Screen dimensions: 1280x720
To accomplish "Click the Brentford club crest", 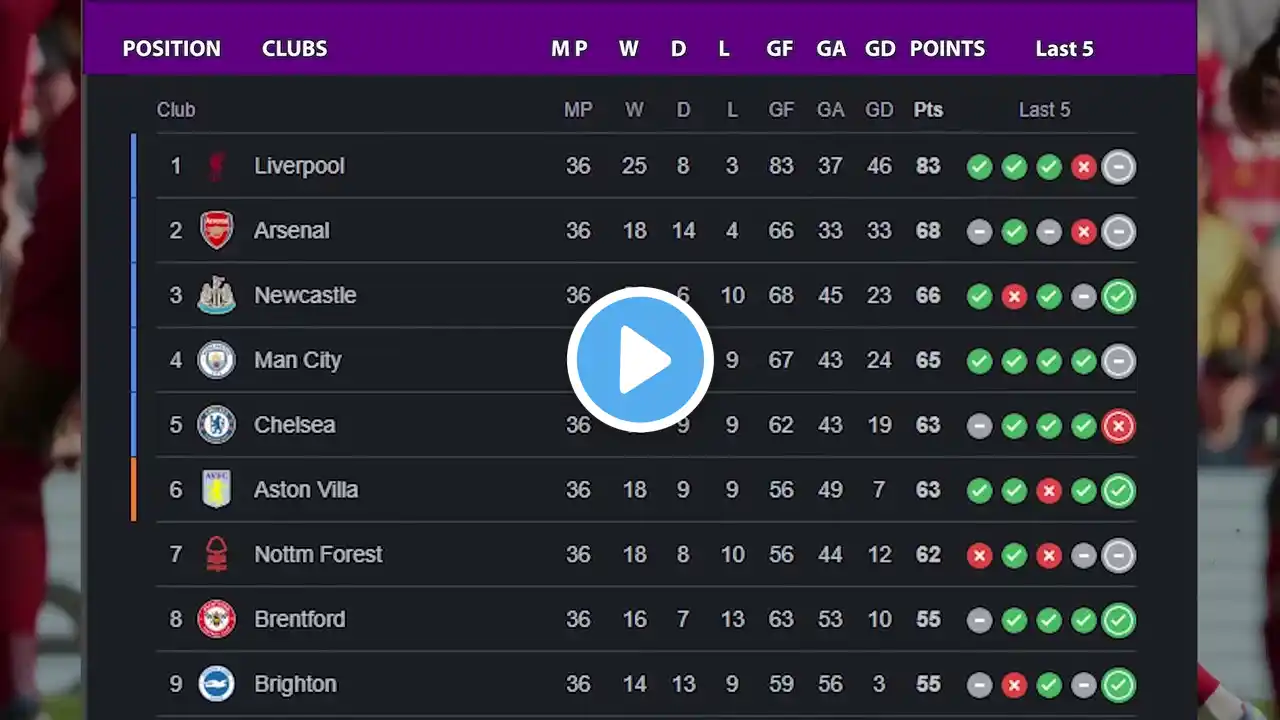I will click(216, 619).
